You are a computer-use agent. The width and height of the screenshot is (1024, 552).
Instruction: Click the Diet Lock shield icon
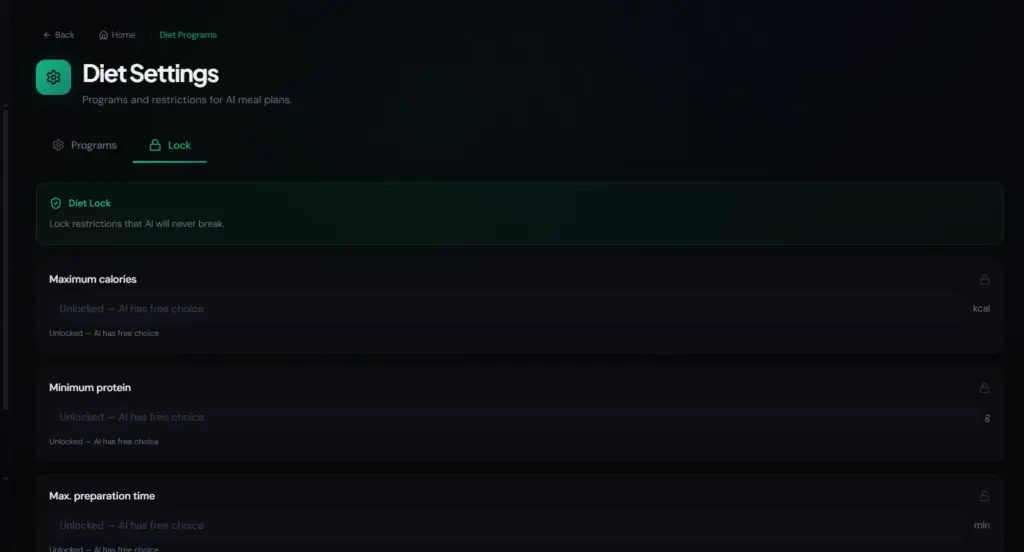coord(56,203)
